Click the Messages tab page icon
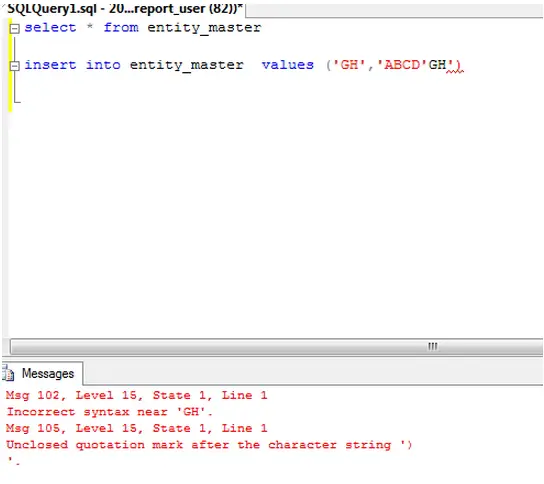 [x=8, y=374]
